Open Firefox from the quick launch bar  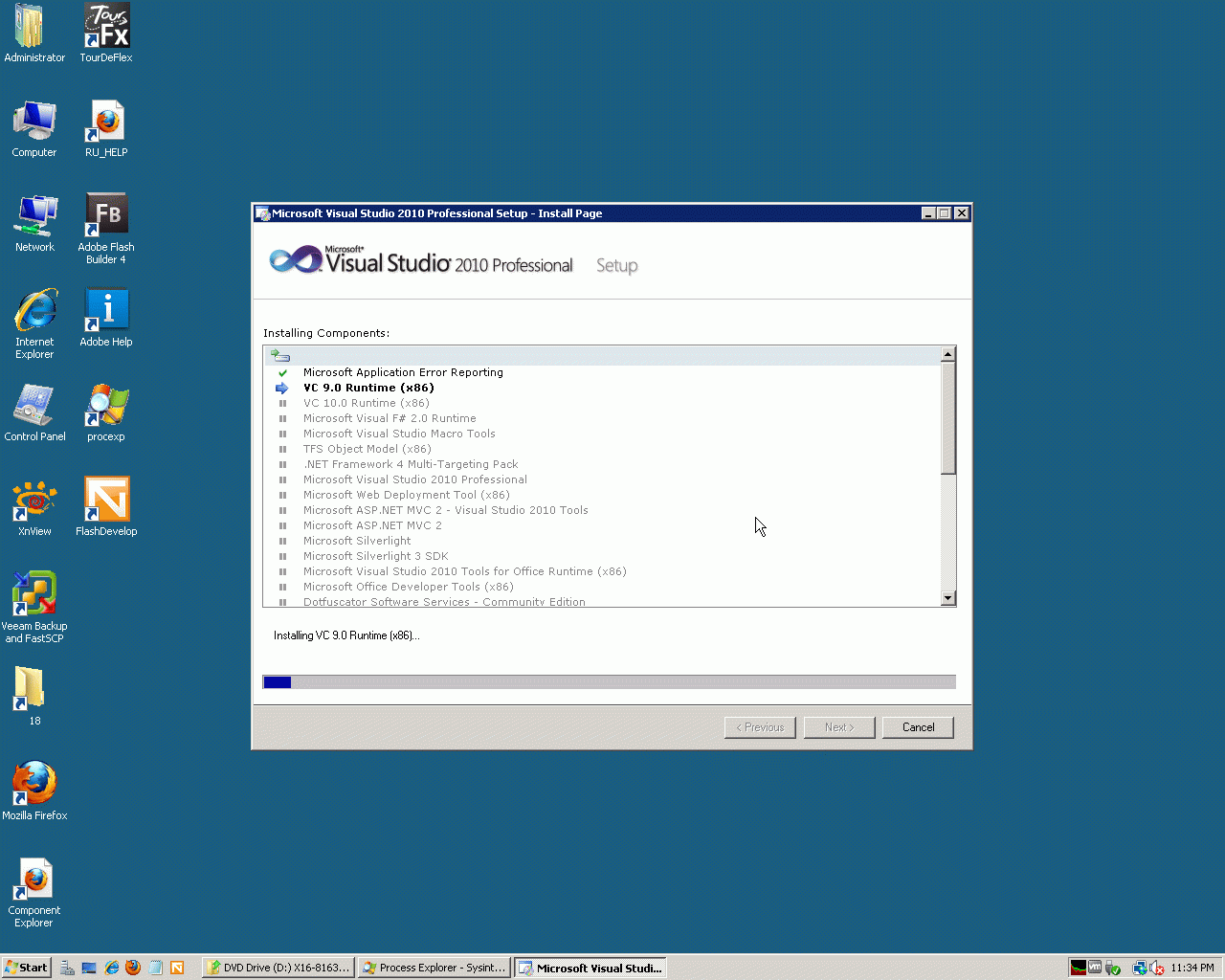coord(133,968)
